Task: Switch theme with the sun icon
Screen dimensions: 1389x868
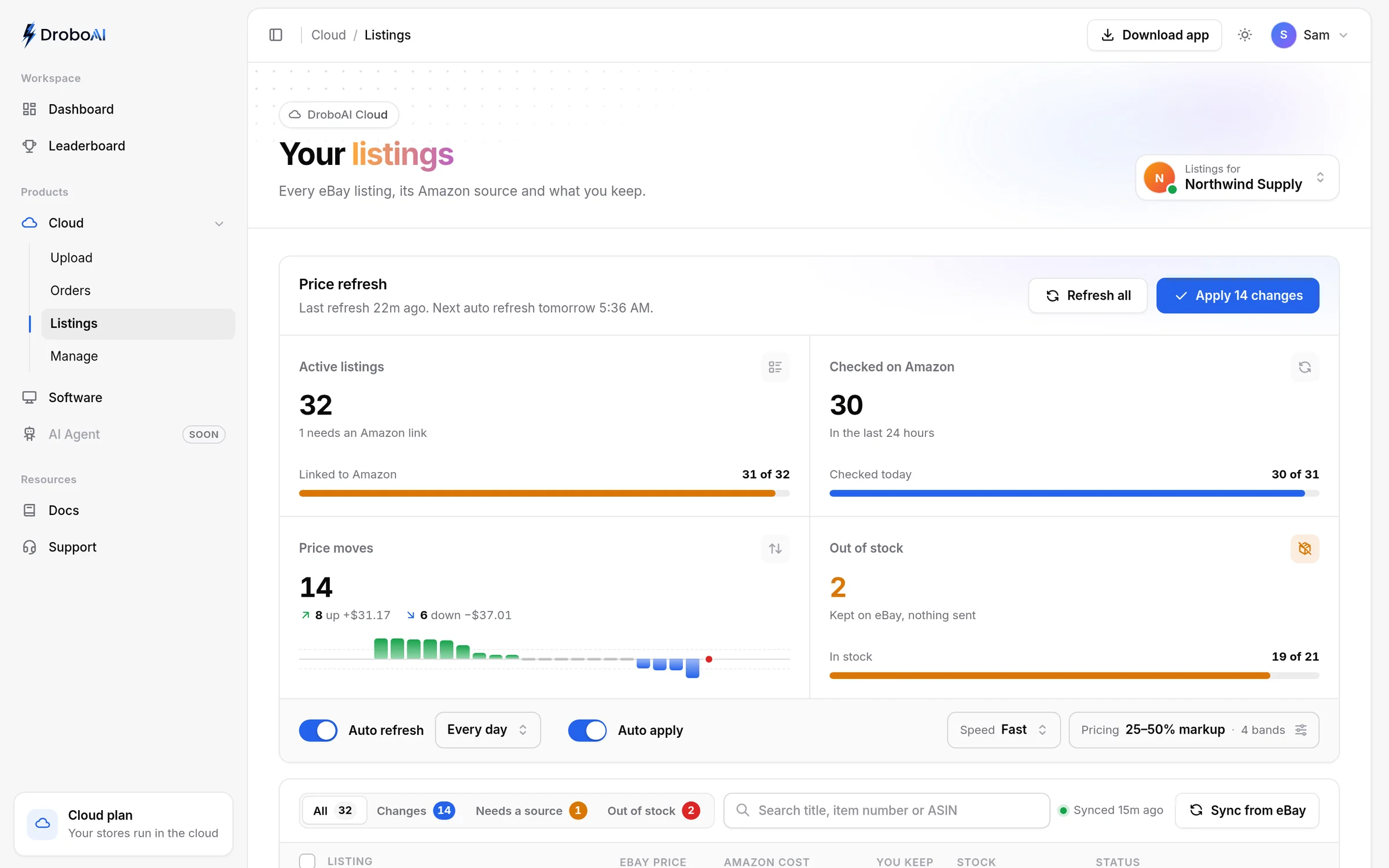Action: tap(1245, 35)
